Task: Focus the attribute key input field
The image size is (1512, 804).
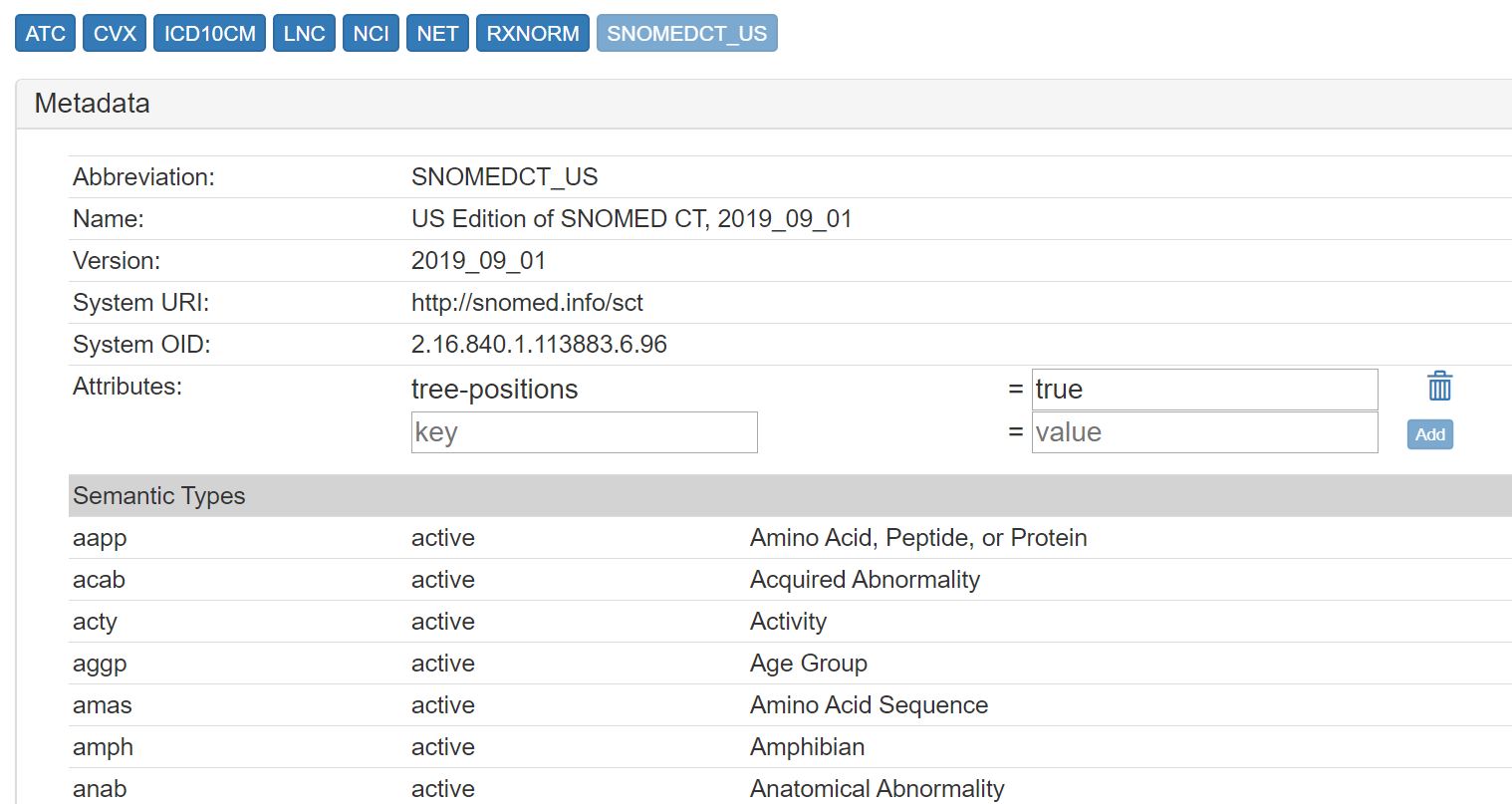Action: [x=584, y=432]
